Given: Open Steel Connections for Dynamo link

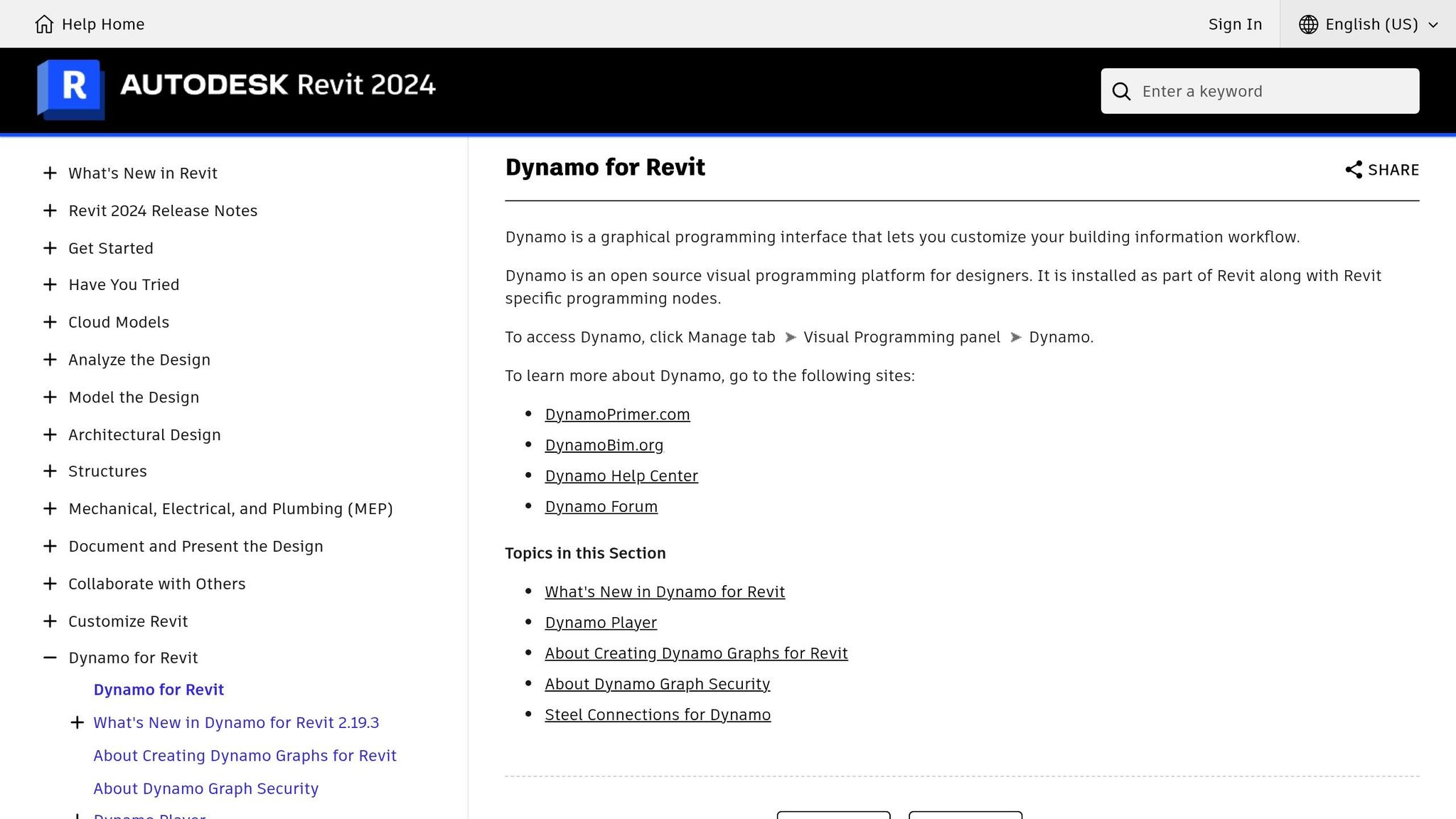Looking at the screenshot, I should [x=658, y=714].
